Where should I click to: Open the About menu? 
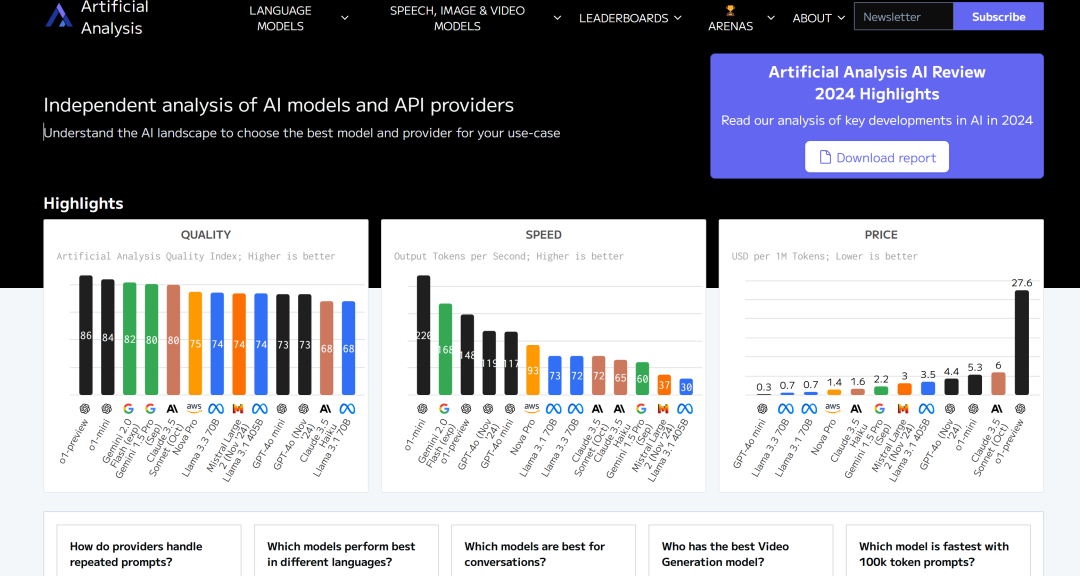[x=818, y=18]
